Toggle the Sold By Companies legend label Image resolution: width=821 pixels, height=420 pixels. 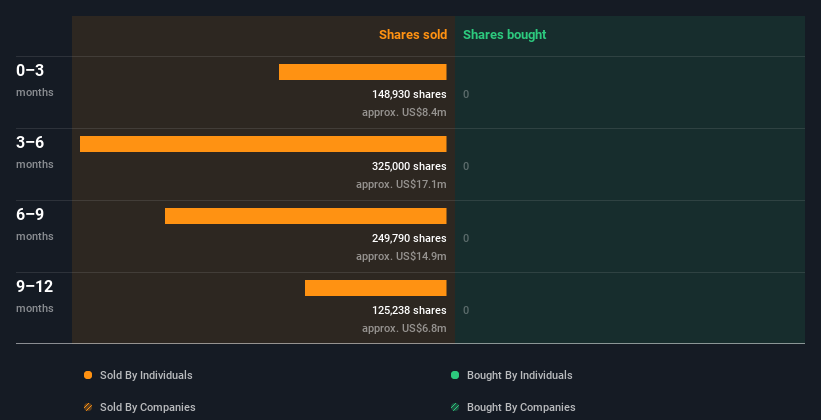[148, 407]
